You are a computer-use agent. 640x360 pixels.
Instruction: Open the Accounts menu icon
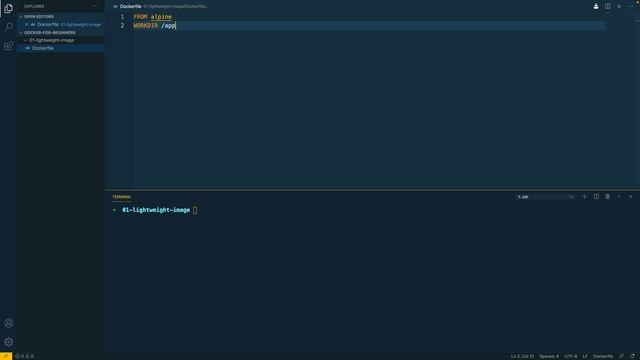[8, 323]
